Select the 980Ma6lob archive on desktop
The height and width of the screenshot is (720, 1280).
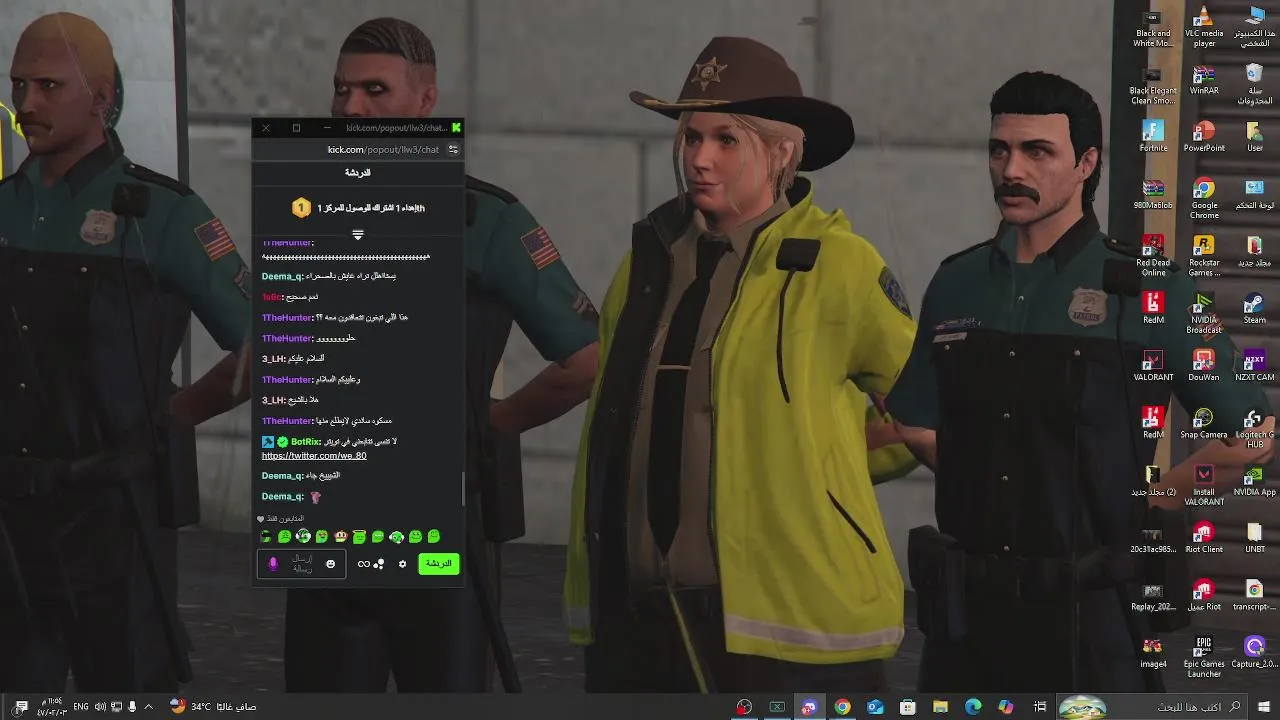click(x=1153, y=194)
